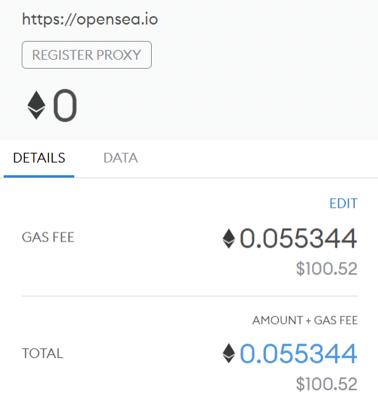Click the blue total amount 0.055344
This screenshot has height=406, width=378.
(298, 353)
